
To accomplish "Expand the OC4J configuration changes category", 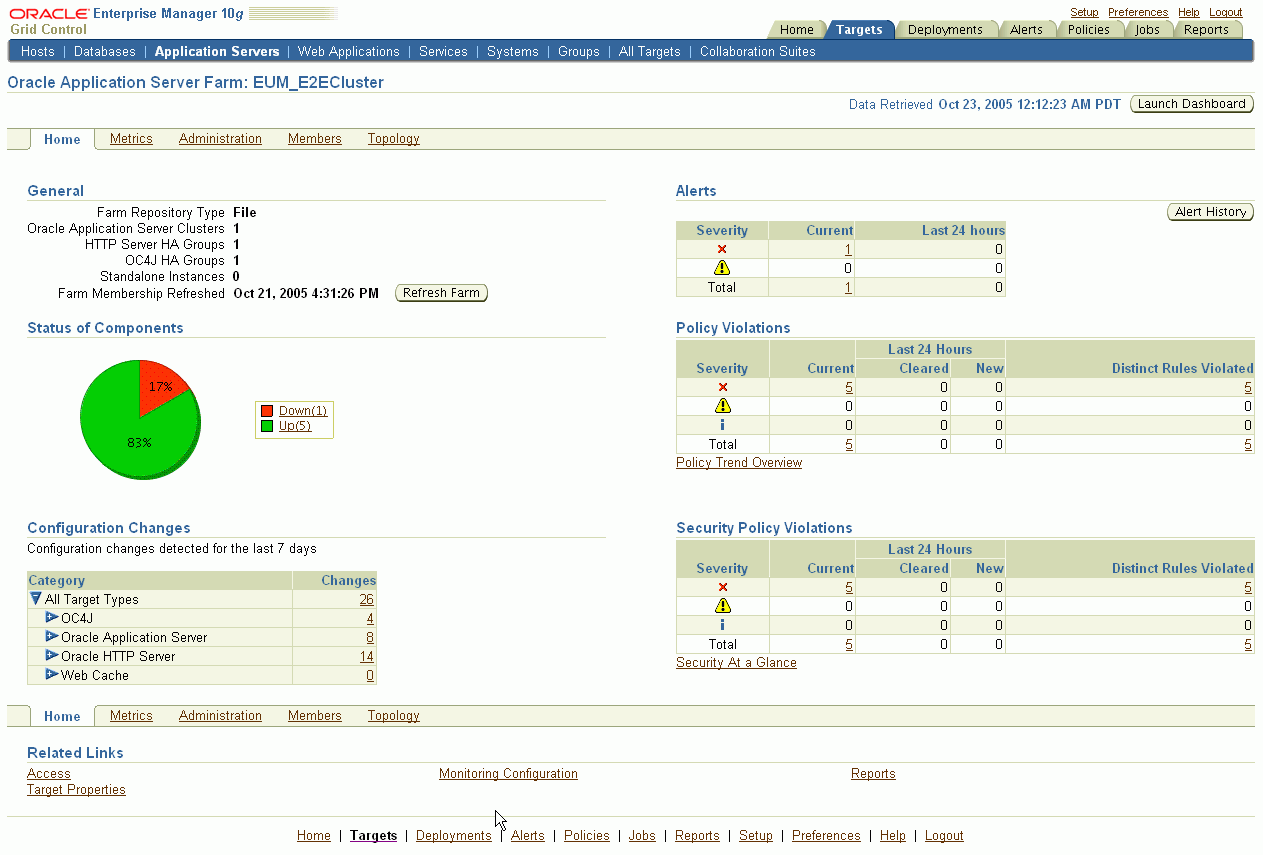I will tap(51, 618).
